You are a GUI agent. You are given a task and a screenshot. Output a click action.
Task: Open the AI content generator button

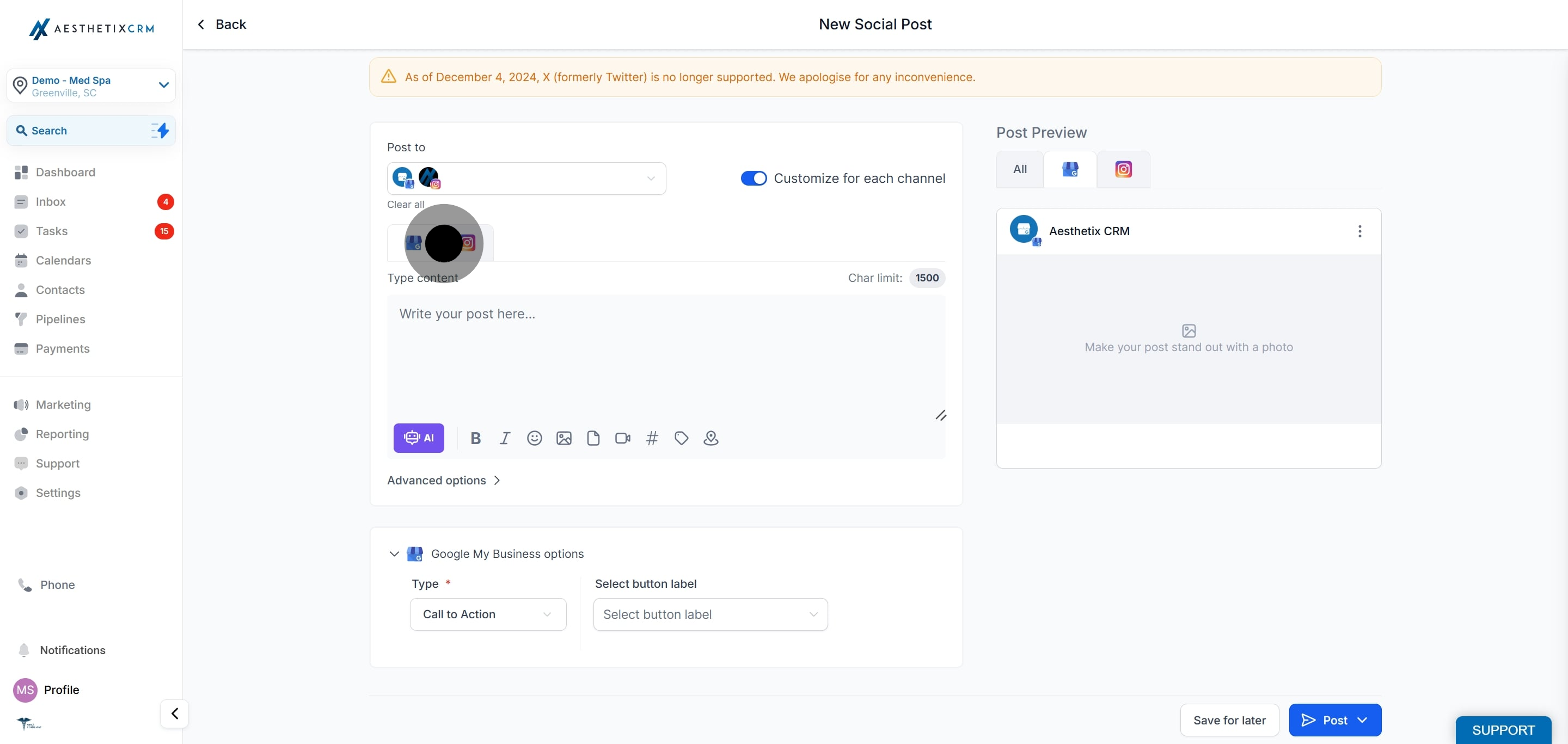(x=418, y=438)
